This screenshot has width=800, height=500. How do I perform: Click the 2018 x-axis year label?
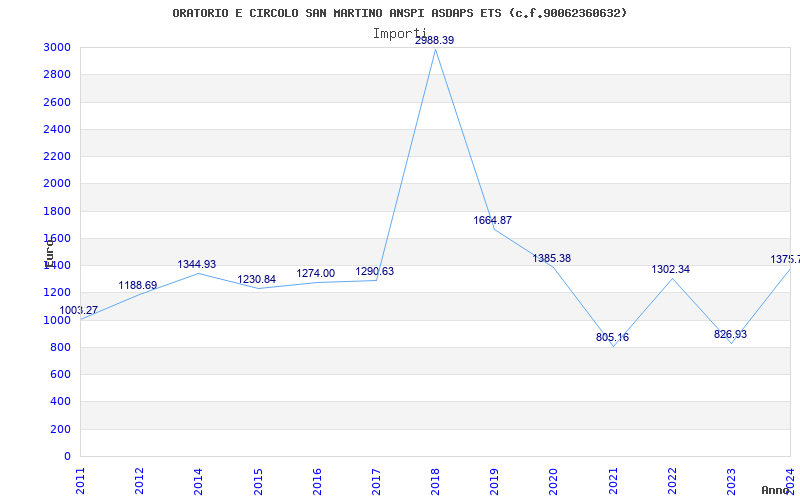click(435, 481)
